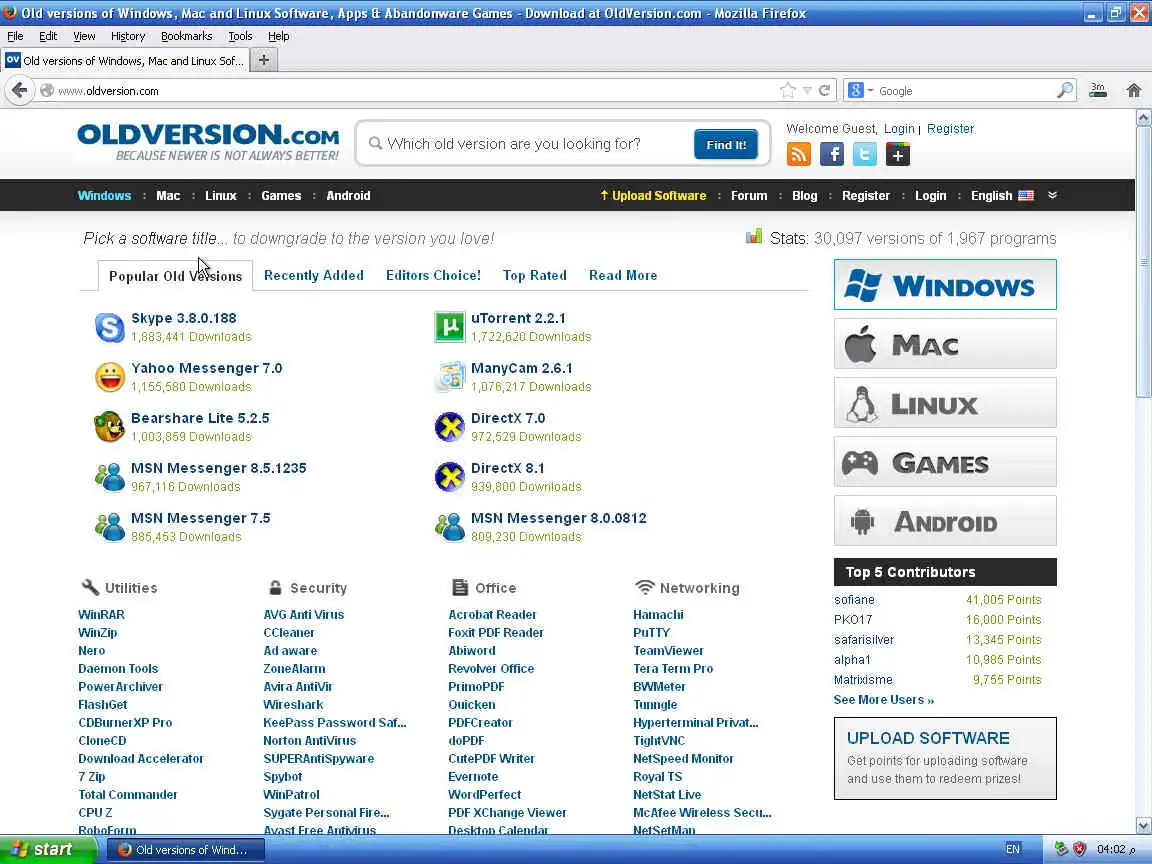Screen dimensions: 1152x864
Task: Click the reload page icon
Action: [x=824, y=90]
